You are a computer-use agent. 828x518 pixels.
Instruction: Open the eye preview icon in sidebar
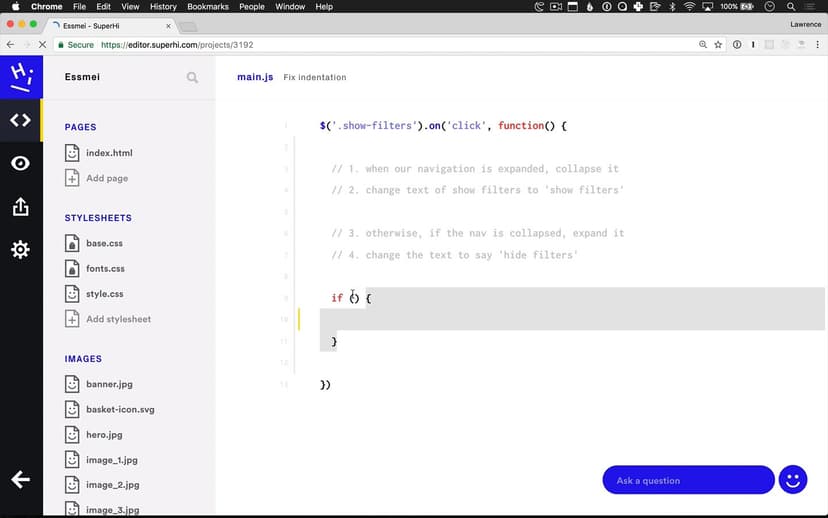click(x=20, y=163)
